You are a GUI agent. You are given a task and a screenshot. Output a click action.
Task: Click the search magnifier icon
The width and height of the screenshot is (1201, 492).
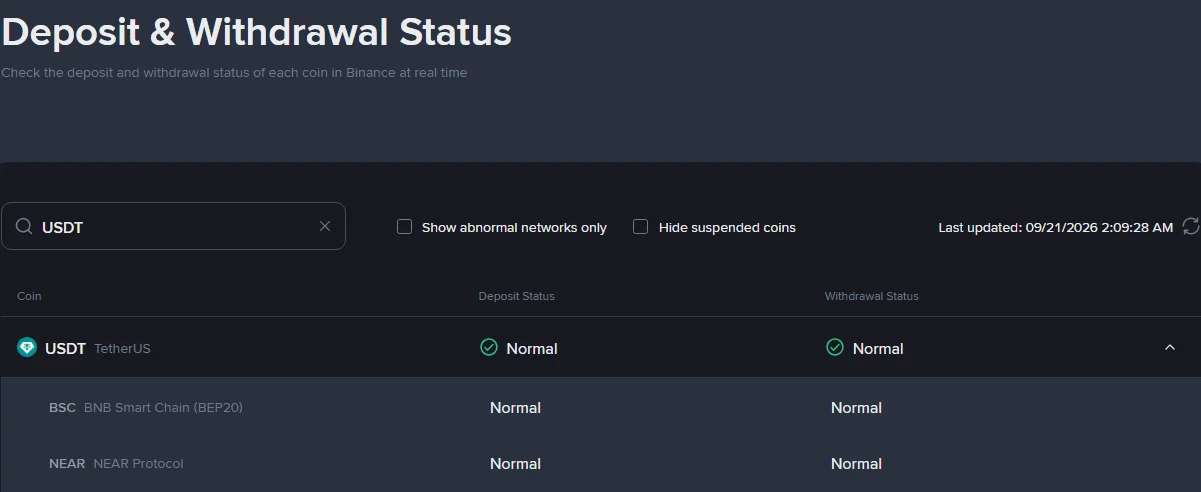pos(24,227)
